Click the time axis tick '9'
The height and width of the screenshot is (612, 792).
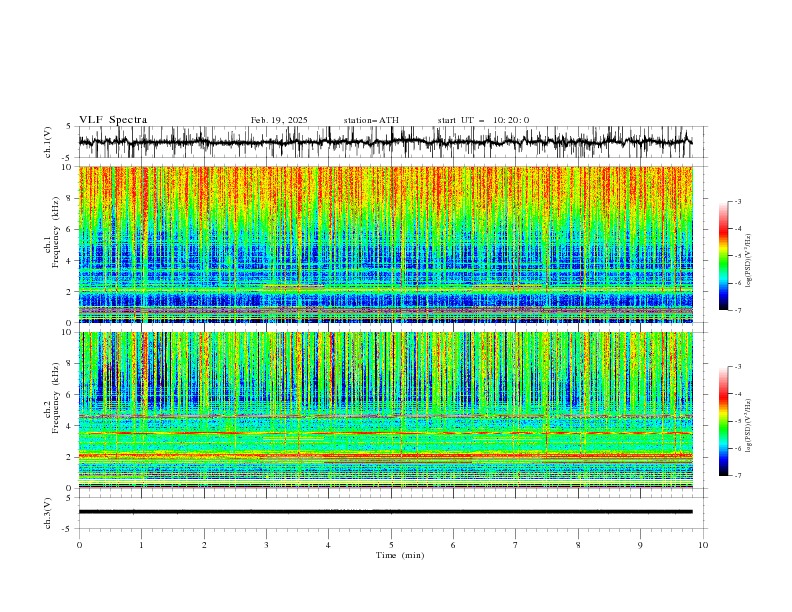click(640, 545)
